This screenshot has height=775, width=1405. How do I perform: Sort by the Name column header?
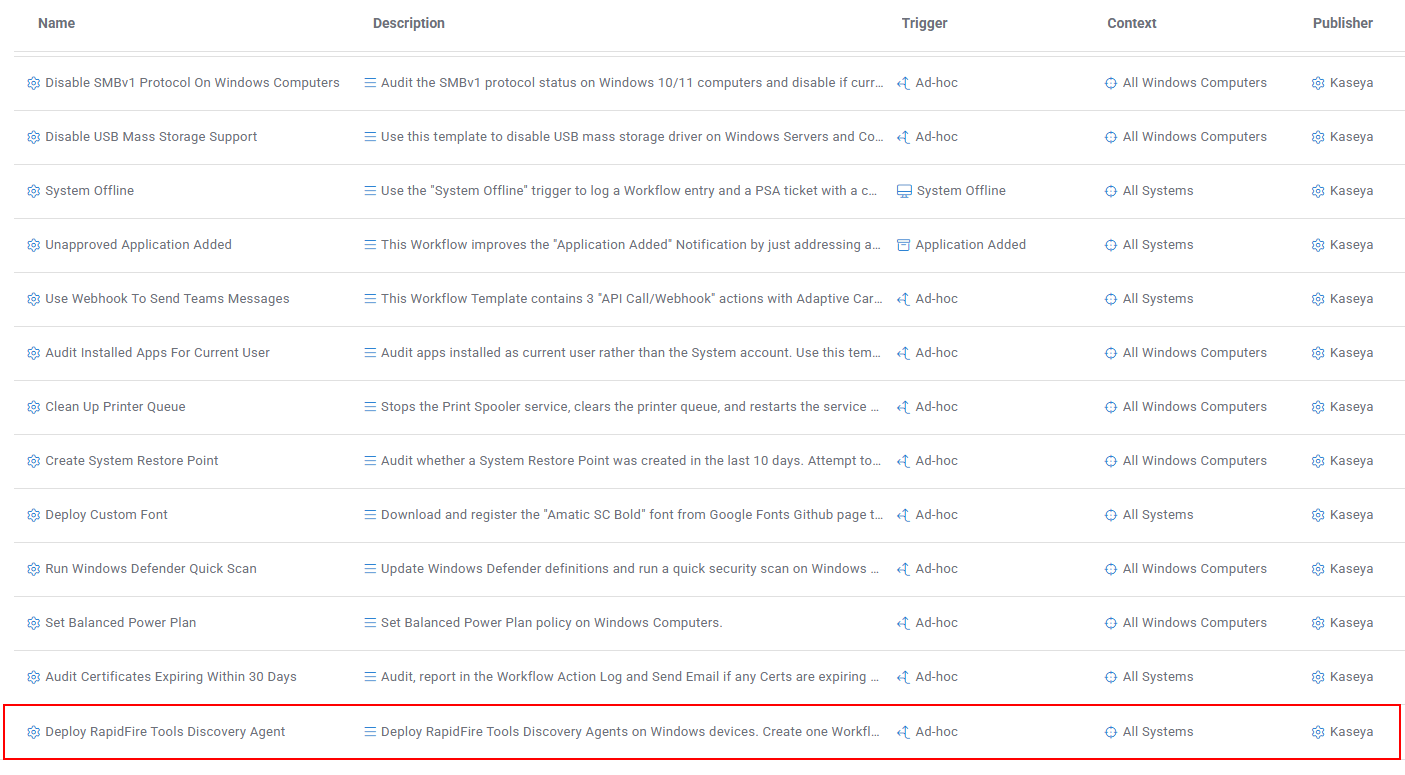(x=56, y=23)
